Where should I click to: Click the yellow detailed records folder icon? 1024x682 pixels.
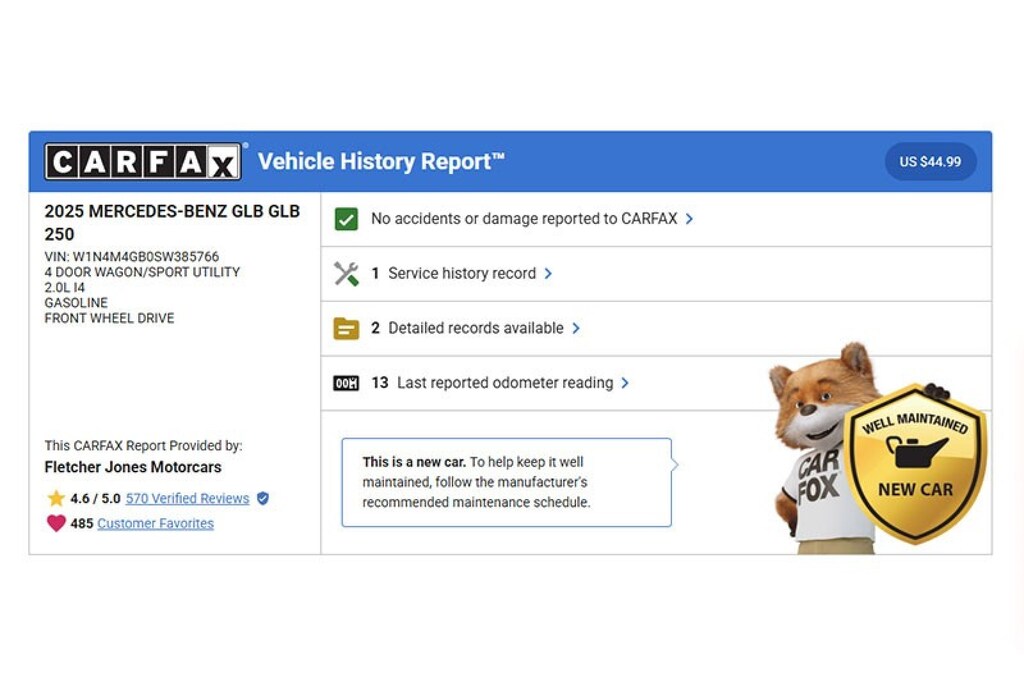coord(346,328)
